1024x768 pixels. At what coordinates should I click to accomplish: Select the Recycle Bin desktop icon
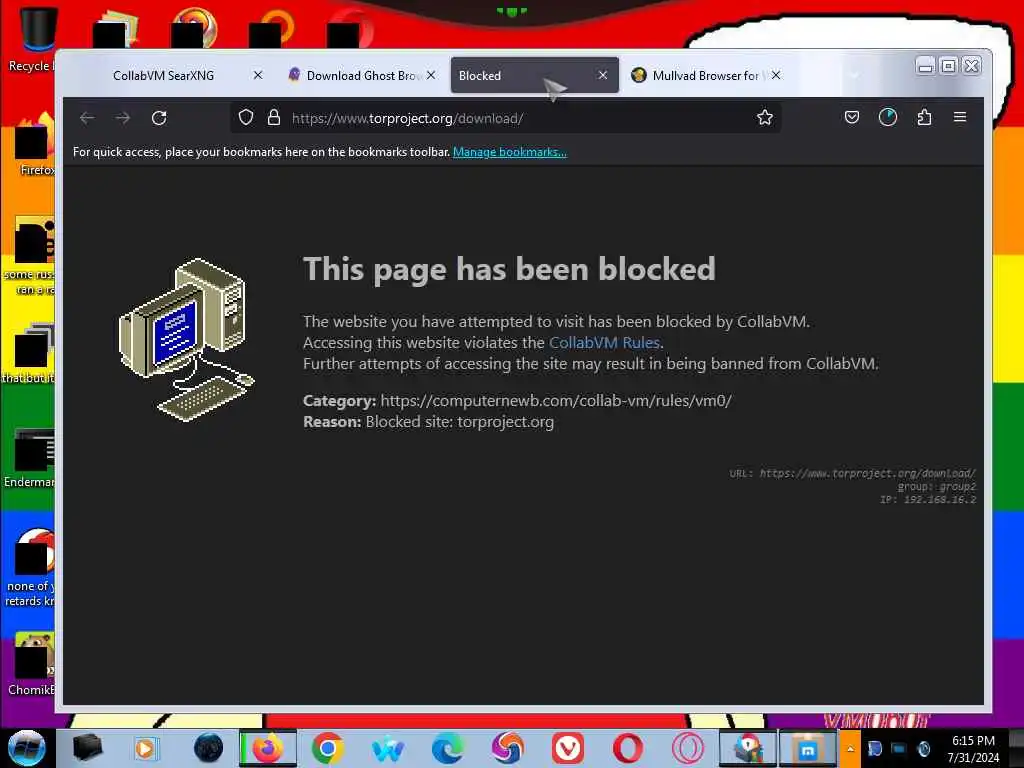(33, 38)
